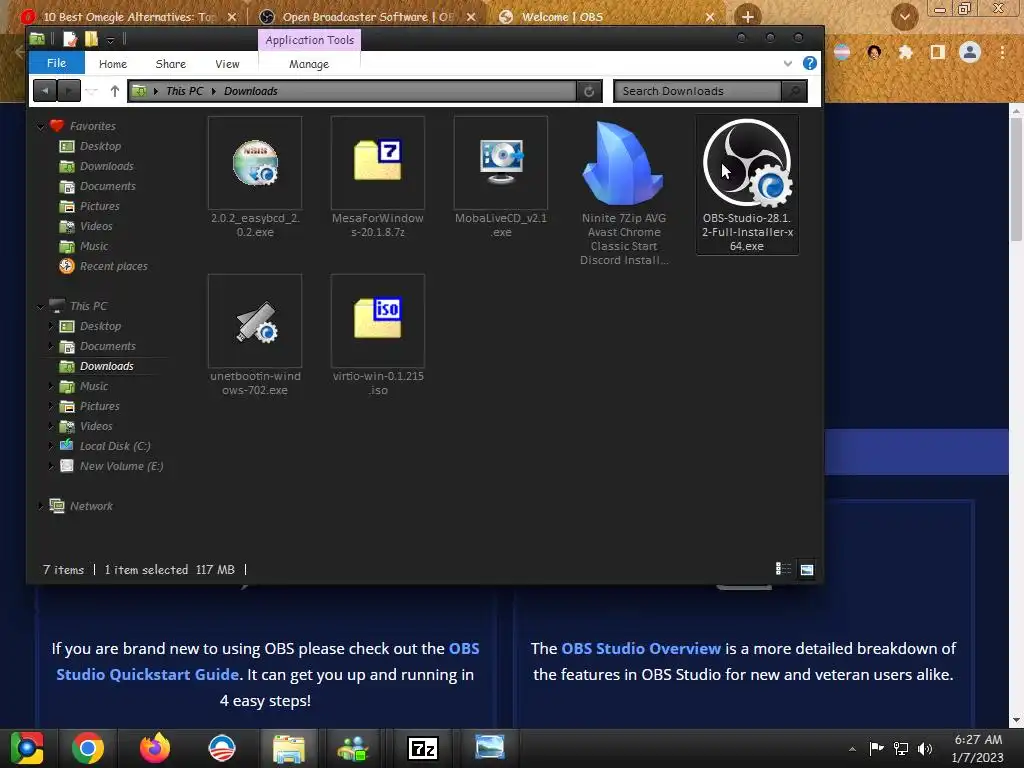
Task: Show hidden tray icons arrow
Action: (852, 749)
